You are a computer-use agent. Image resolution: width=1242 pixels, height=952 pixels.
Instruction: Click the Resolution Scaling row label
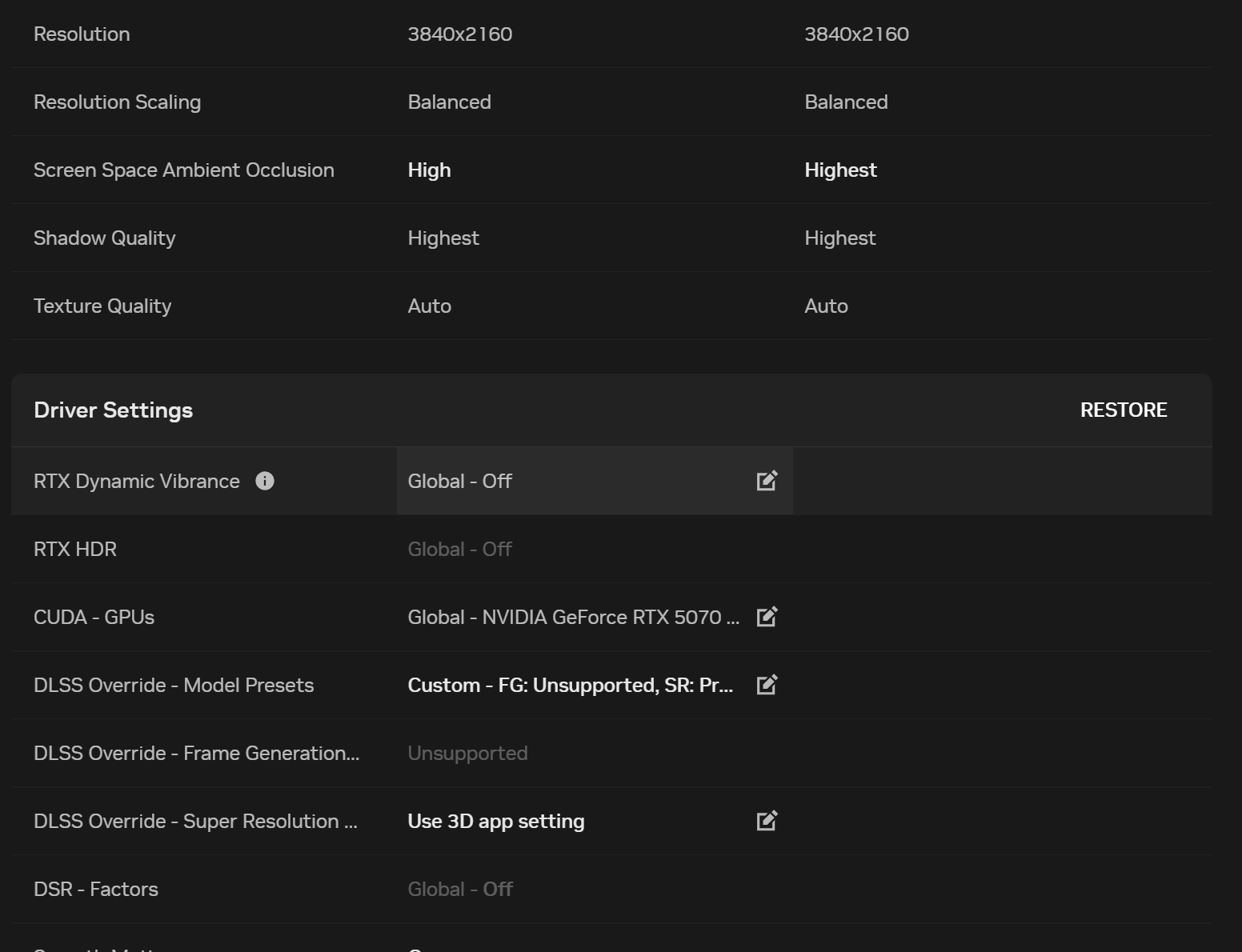[118, 102]
